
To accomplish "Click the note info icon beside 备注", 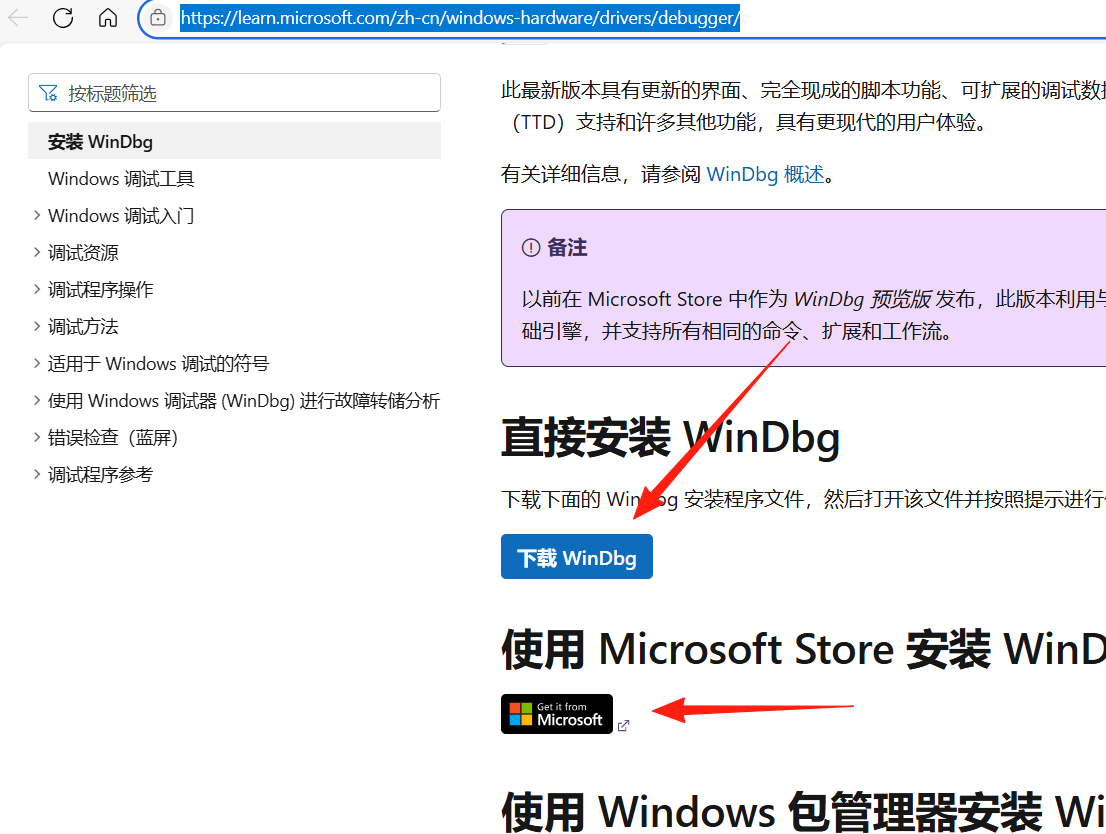I will (x=530, y=248).
